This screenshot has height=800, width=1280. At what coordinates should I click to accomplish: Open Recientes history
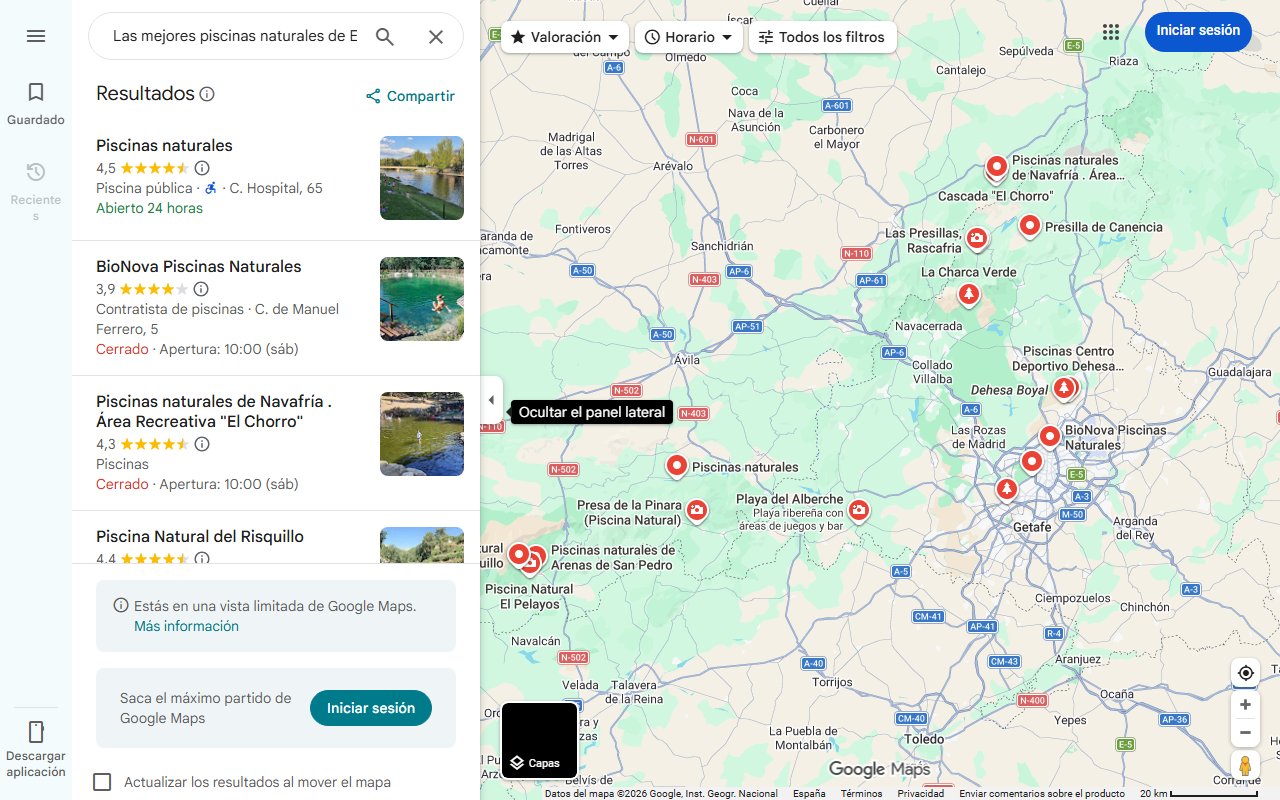[x=36, y=190]
